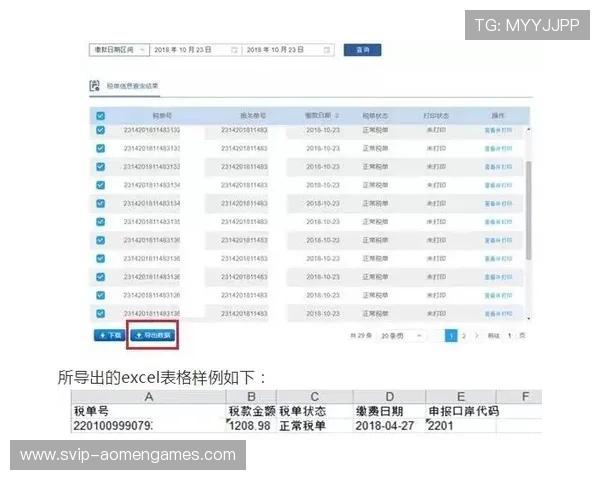This screenshot has height=480, width=600.
Task: Click the excel cell 税款金额
Action: coord(251,411)
